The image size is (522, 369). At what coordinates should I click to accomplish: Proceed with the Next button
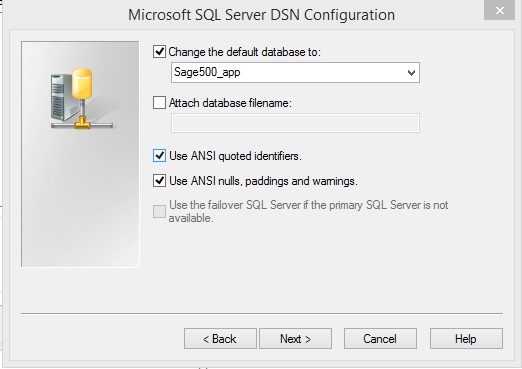(x=295, y=339)
